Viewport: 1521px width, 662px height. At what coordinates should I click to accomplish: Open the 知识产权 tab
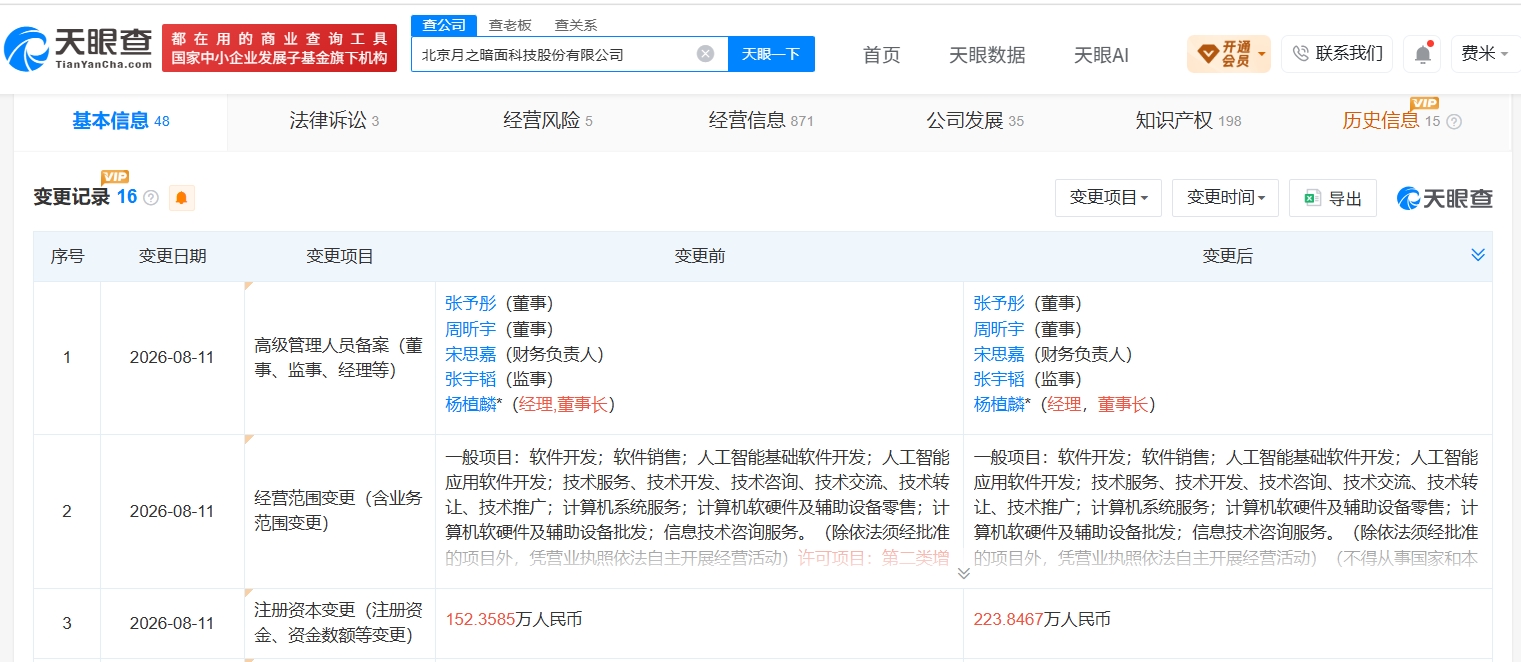click(1188, 121)
